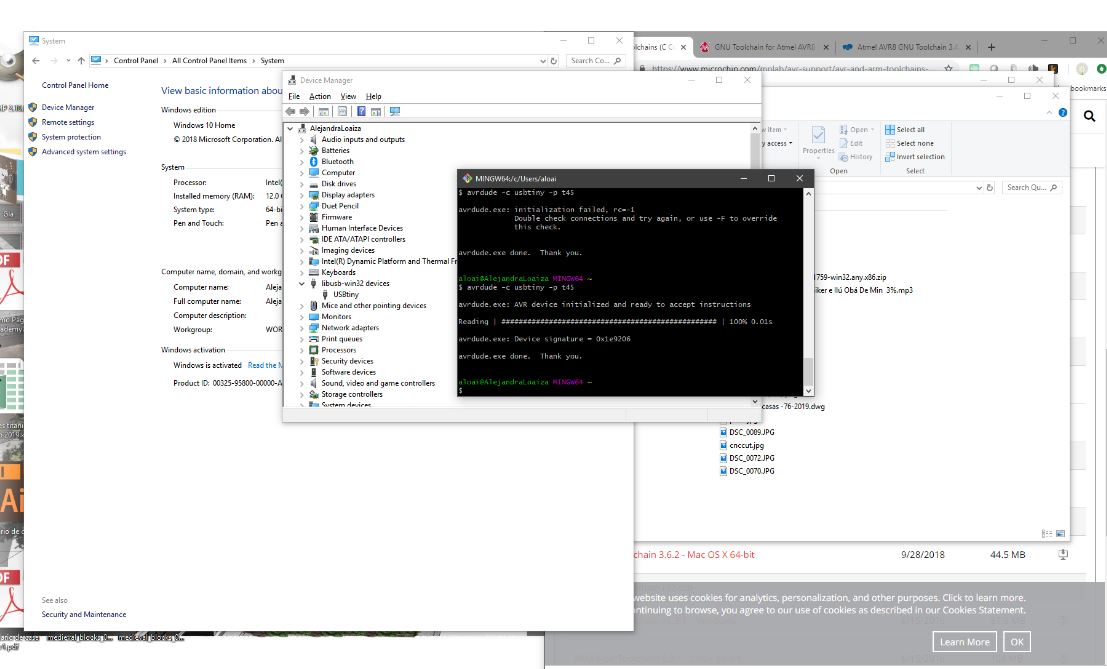The width and height of the screenshot is (1107, 669).
Task: Expand the Network adapters node
Action: coord(301,328)
